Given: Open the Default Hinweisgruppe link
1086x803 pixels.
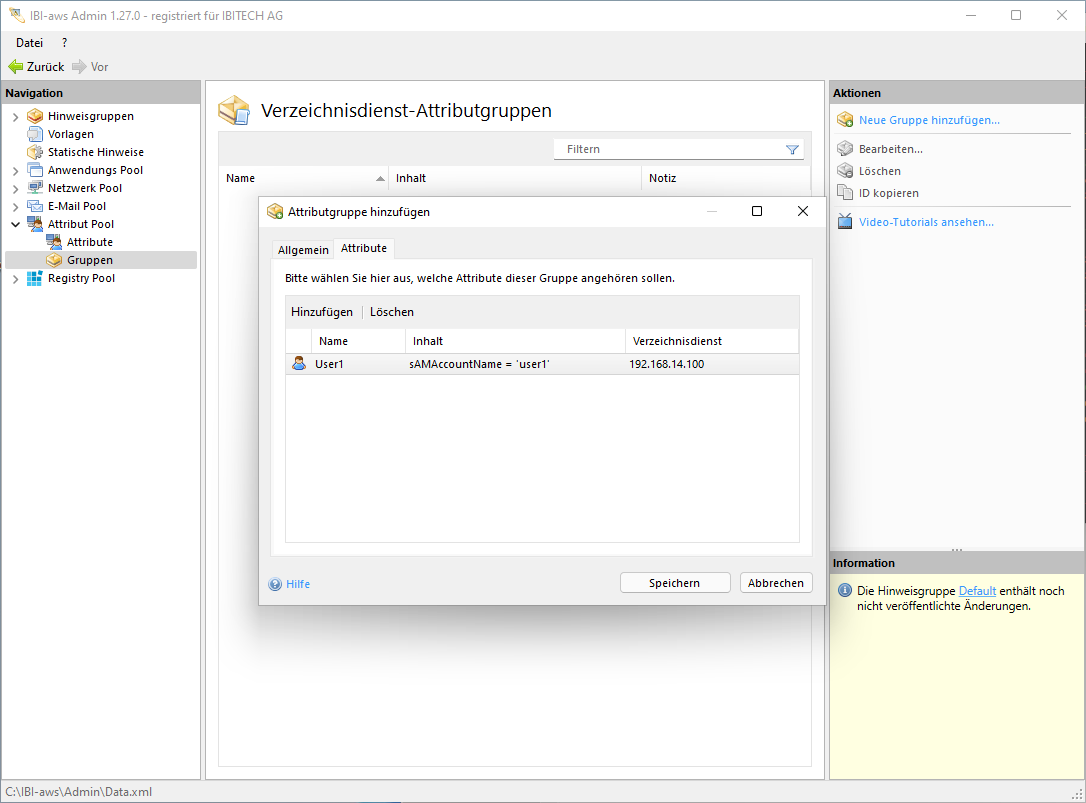Looking at the screenshot, I should point(977,591).
